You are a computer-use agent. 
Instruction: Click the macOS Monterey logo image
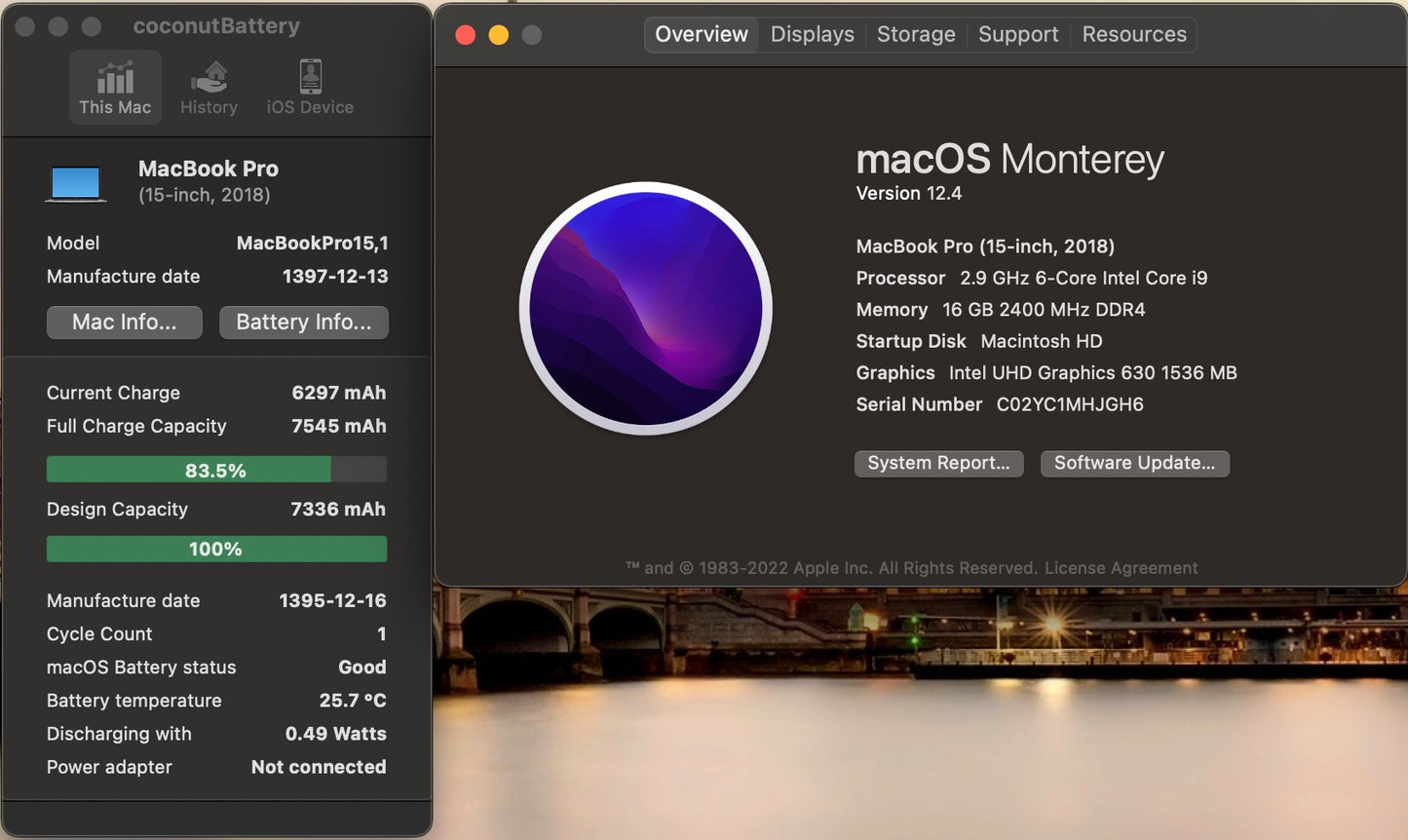point(646,309)
